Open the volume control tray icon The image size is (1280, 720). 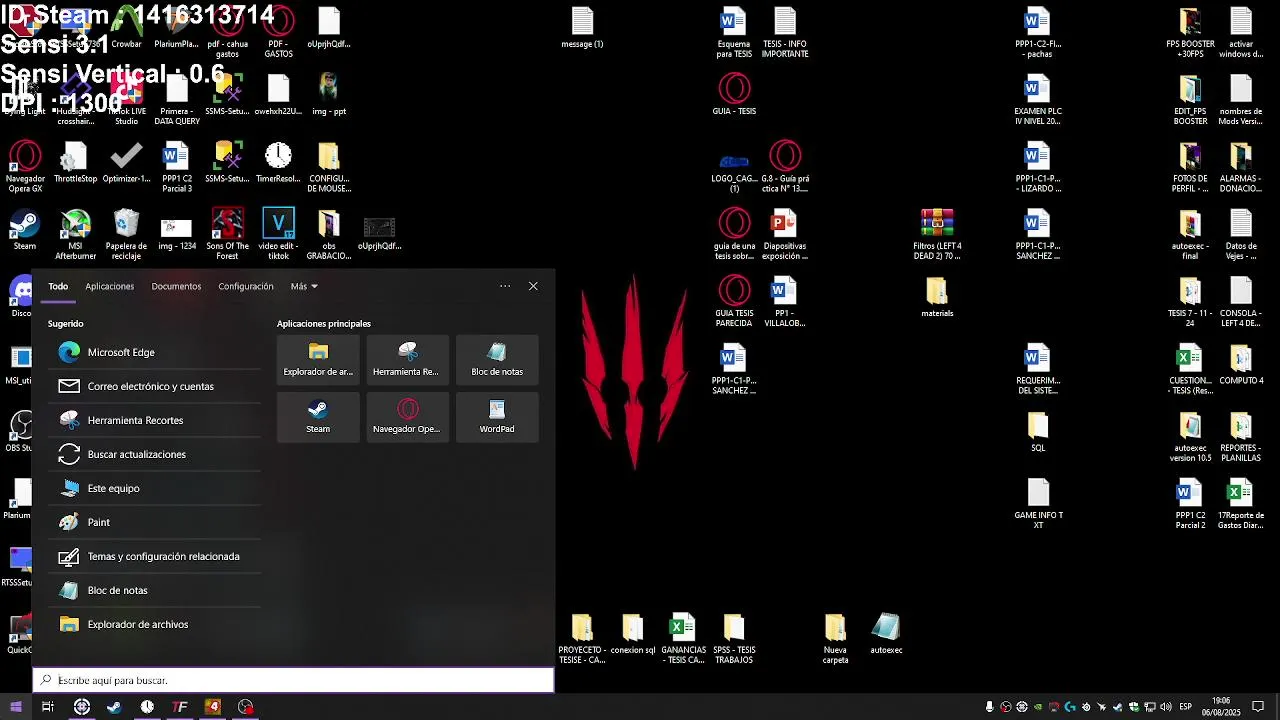(x=1166, y=707)
